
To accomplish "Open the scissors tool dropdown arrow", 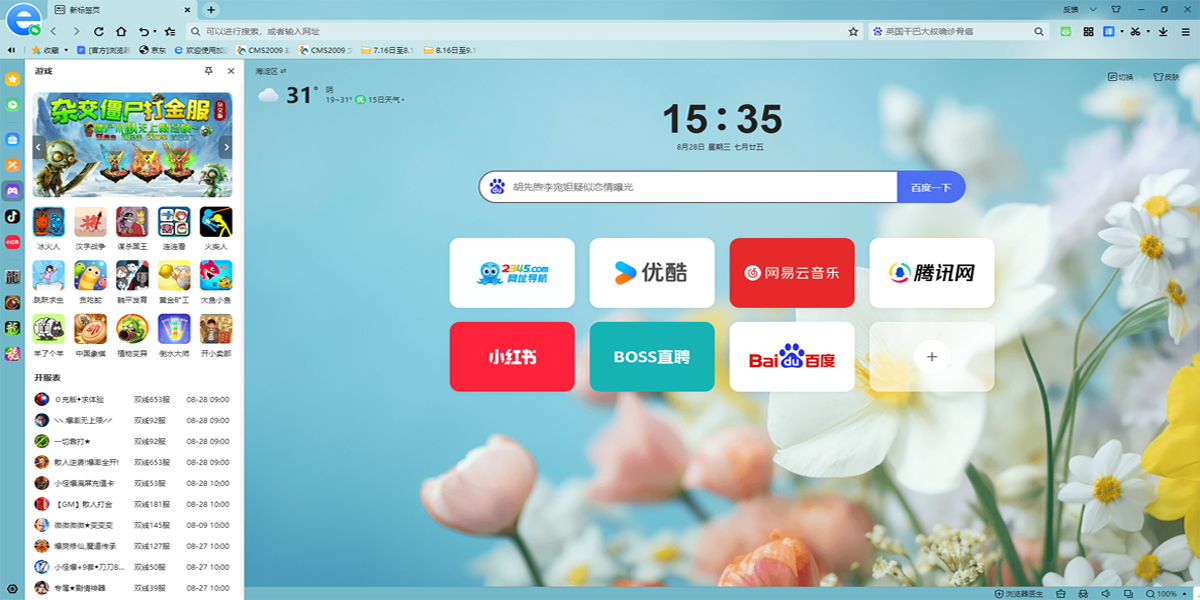I will tap(1148, 31).
